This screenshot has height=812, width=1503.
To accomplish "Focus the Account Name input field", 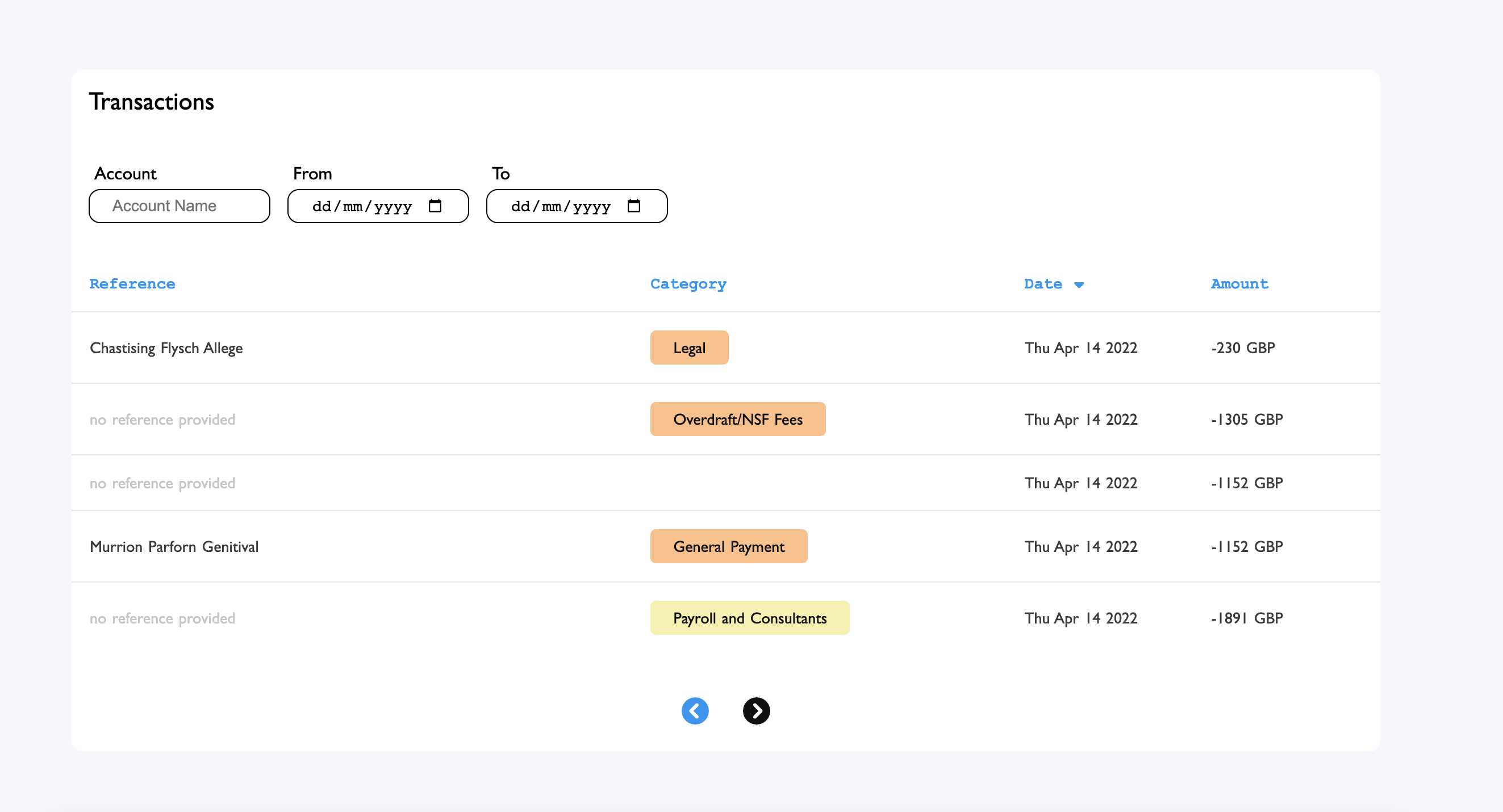I will pyautogui.click(x=179, y=206).
